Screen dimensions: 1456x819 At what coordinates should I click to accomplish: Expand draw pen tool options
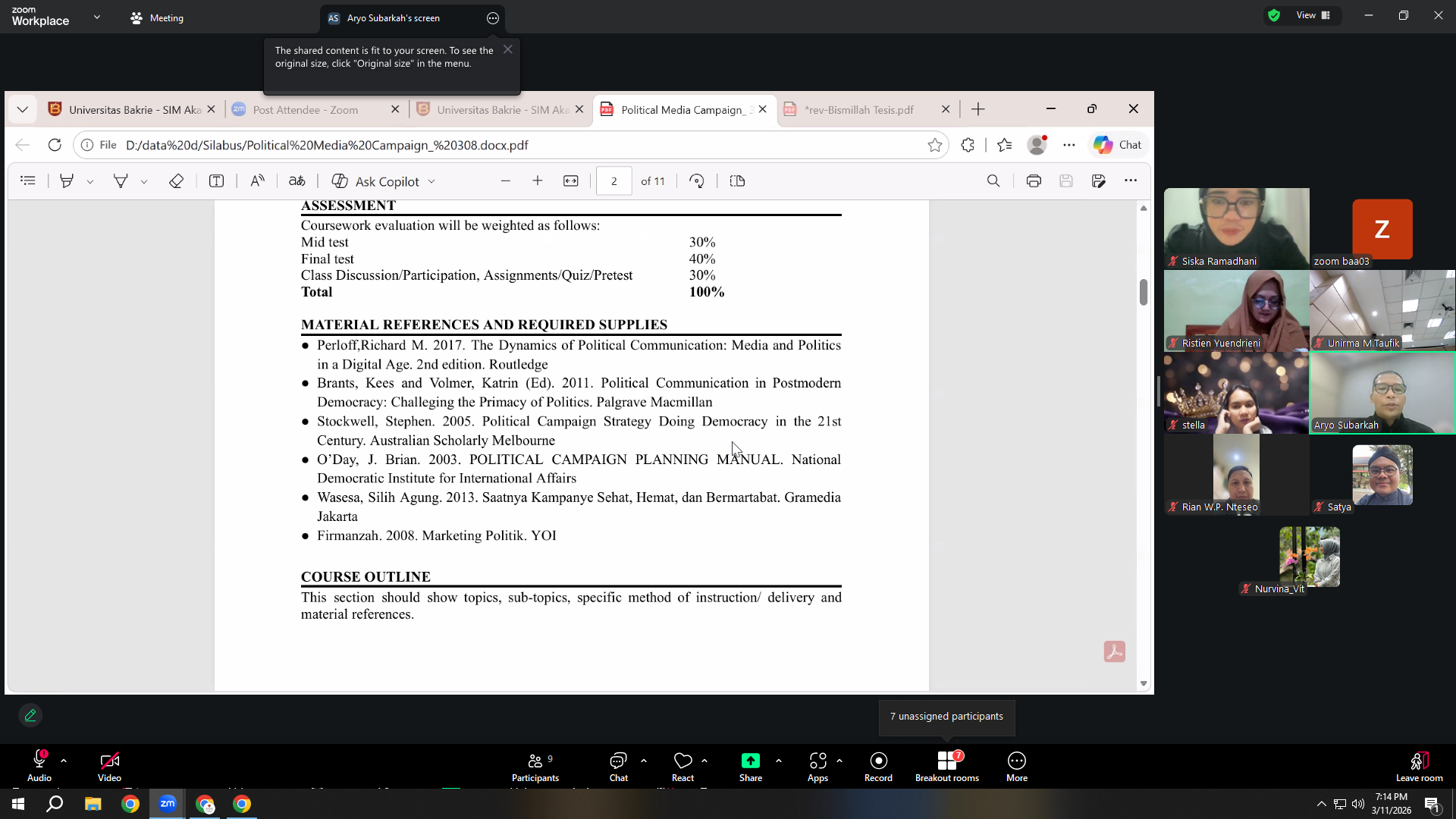(x=144, y=182)
